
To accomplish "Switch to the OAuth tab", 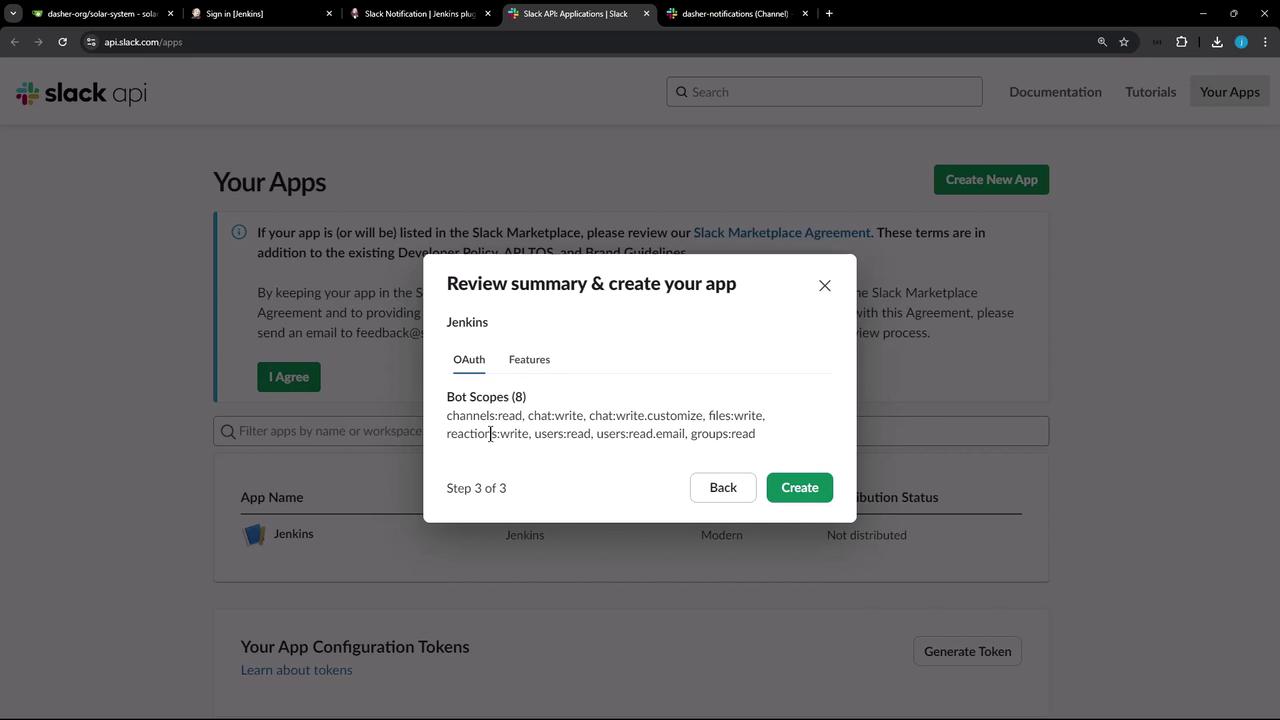I will tap(469, 359).
